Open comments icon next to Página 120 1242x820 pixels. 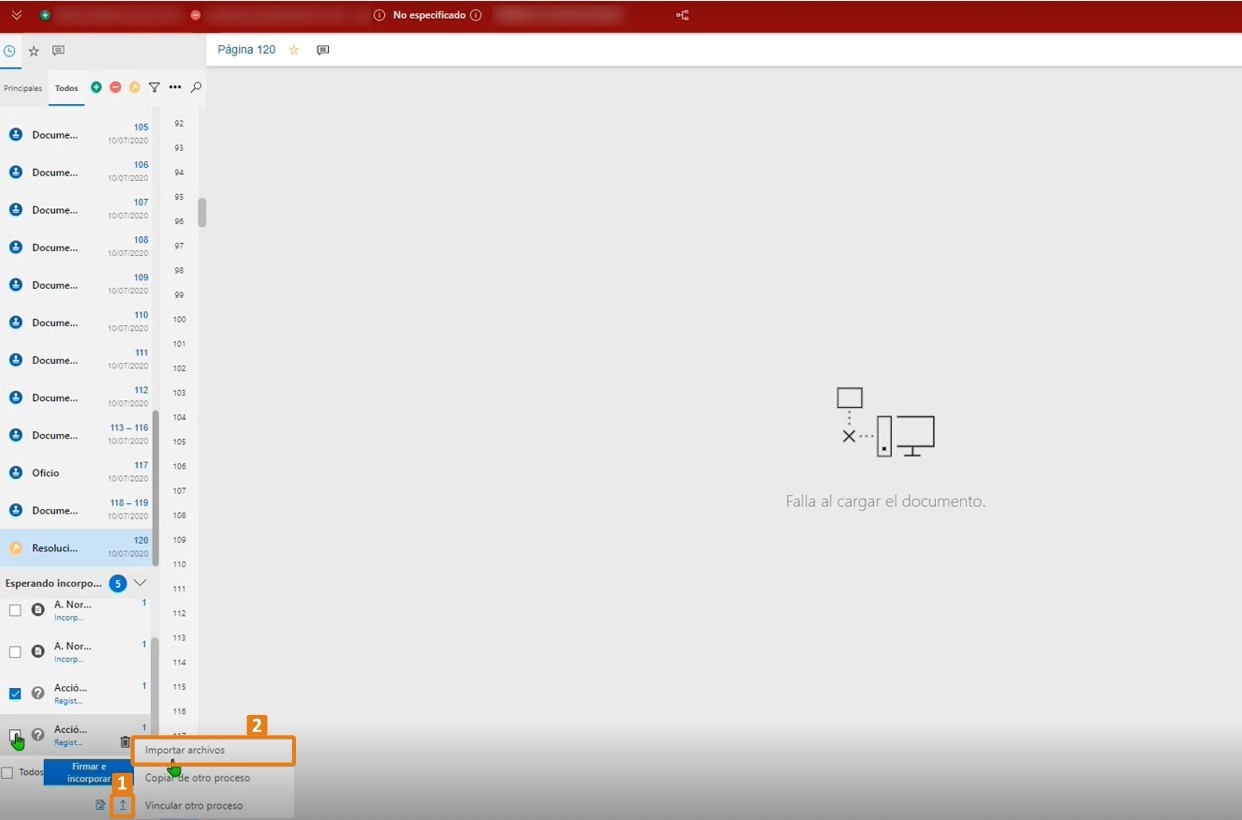coord(323,50)
